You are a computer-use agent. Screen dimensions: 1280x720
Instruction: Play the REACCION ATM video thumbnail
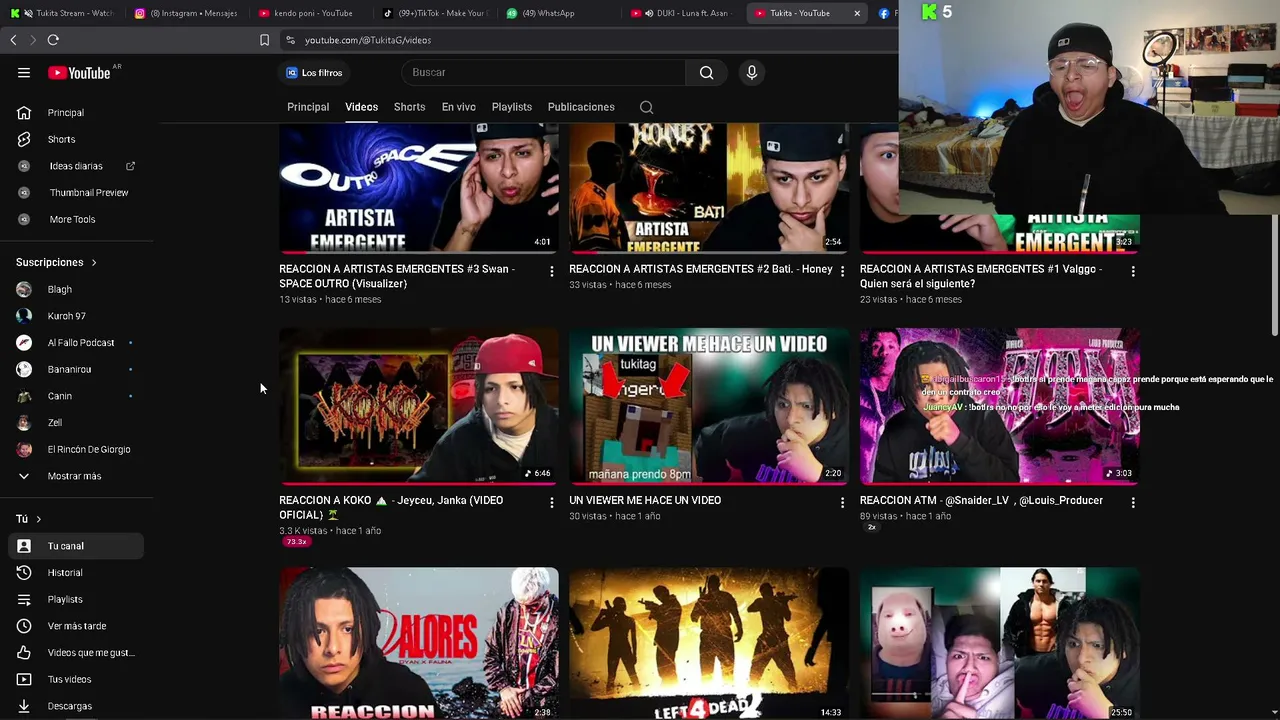coord(999,406)
